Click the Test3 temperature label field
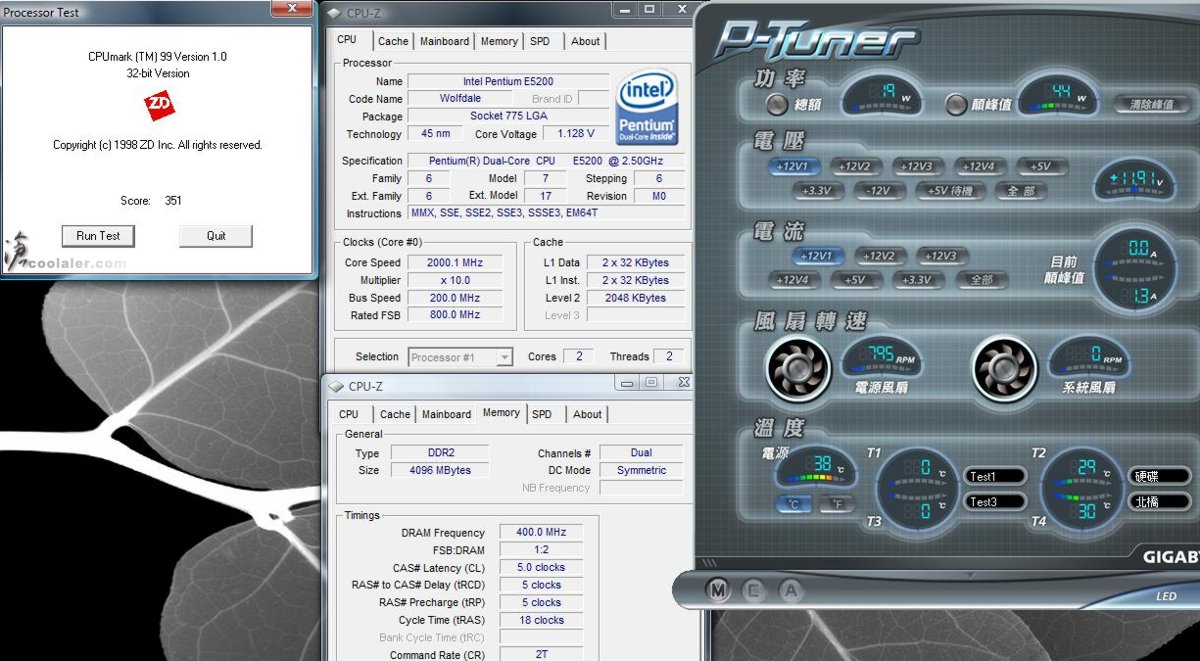The image size is (1200, 661). point(995,502)
